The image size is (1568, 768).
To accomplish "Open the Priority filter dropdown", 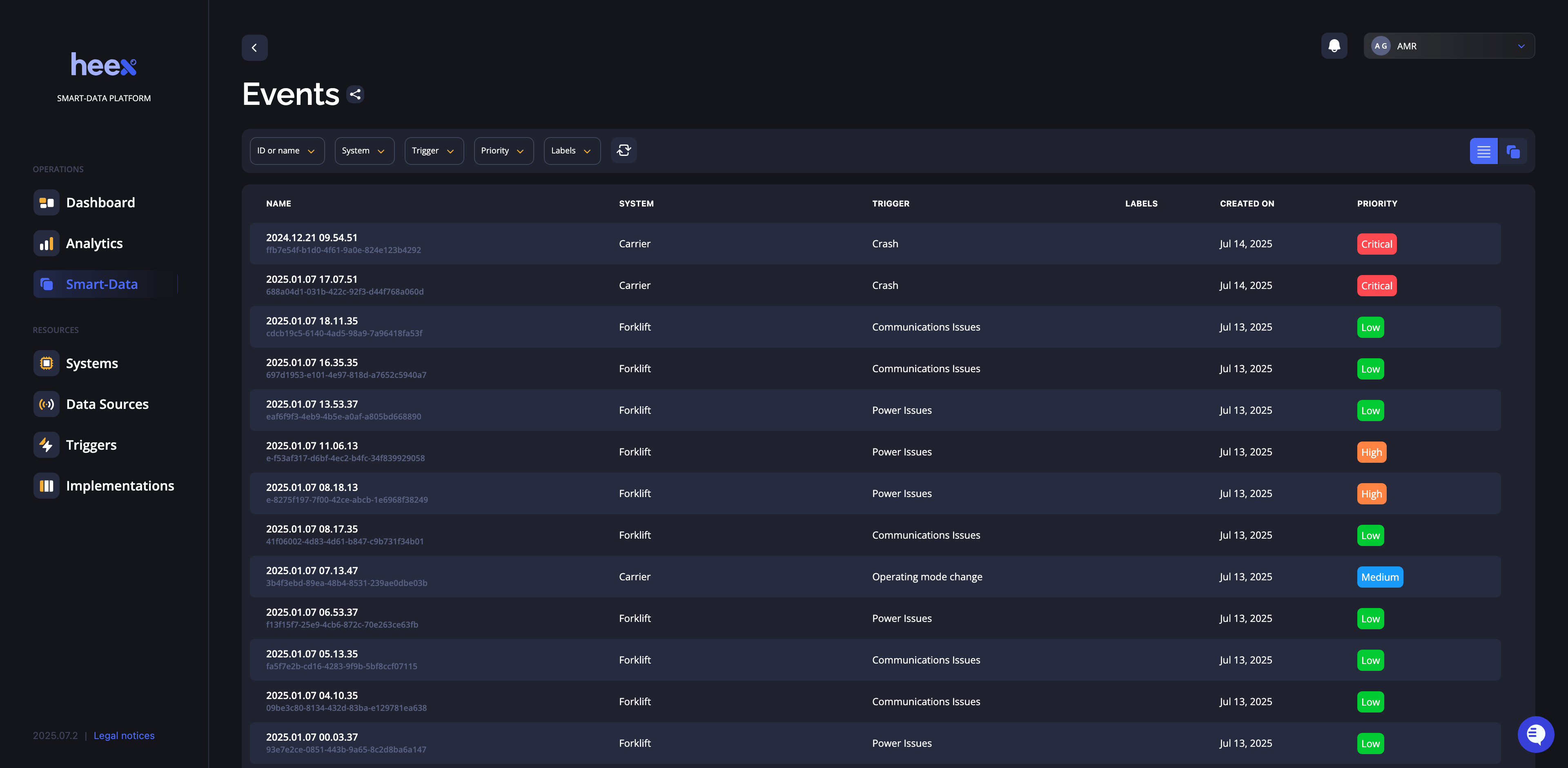I will (x=503, y=151).
